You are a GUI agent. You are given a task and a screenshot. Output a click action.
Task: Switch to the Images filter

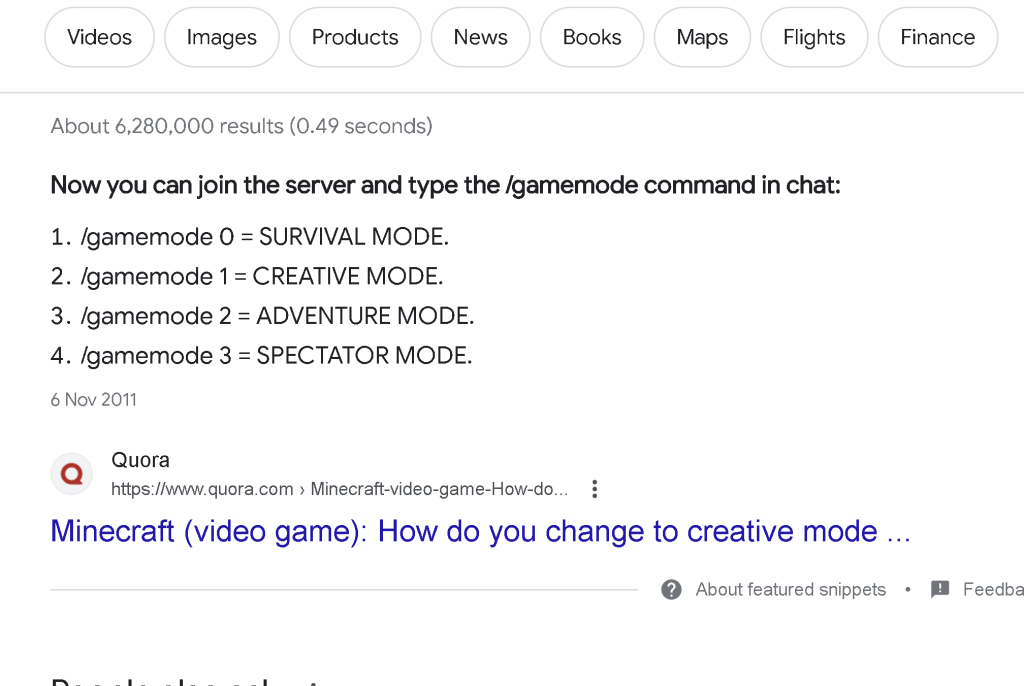pos(221,37)
